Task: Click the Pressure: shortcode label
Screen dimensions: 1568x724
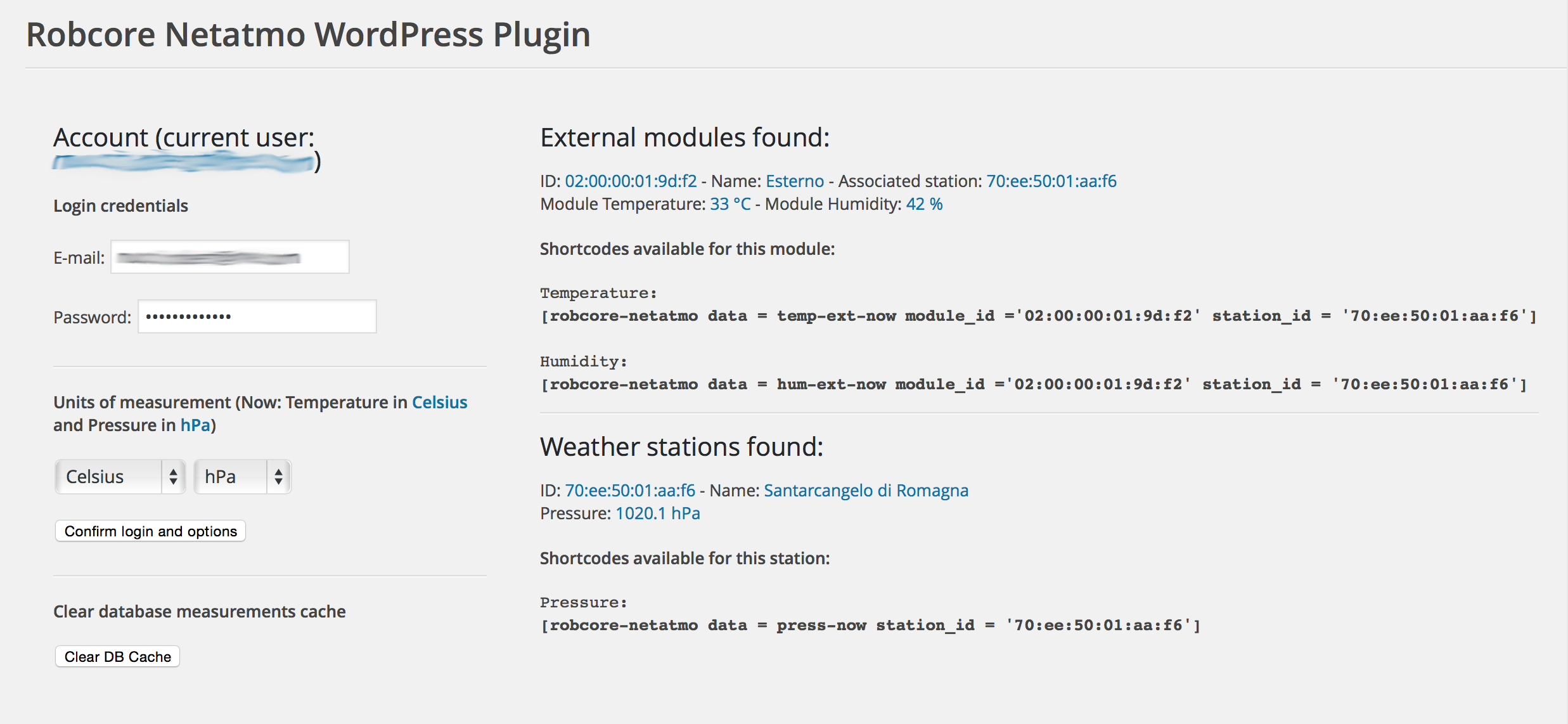Action: (x=584, y=602)
